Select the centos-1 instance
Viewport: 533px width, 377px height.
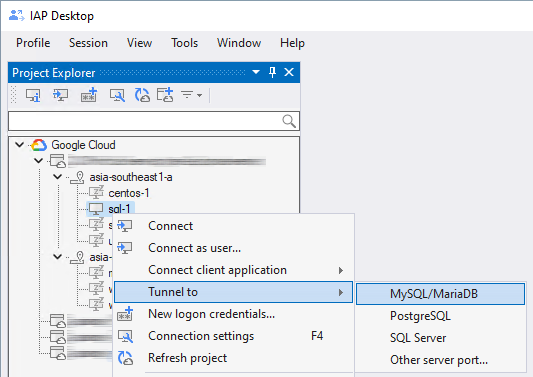coord(129,193)
